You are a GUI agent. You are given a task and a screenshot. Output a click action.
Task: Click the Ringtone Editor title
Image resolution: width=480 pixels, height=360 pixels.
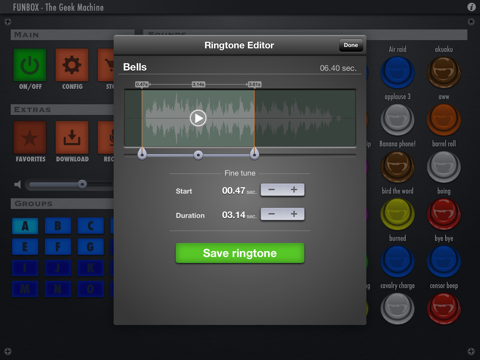click(239, 45)
